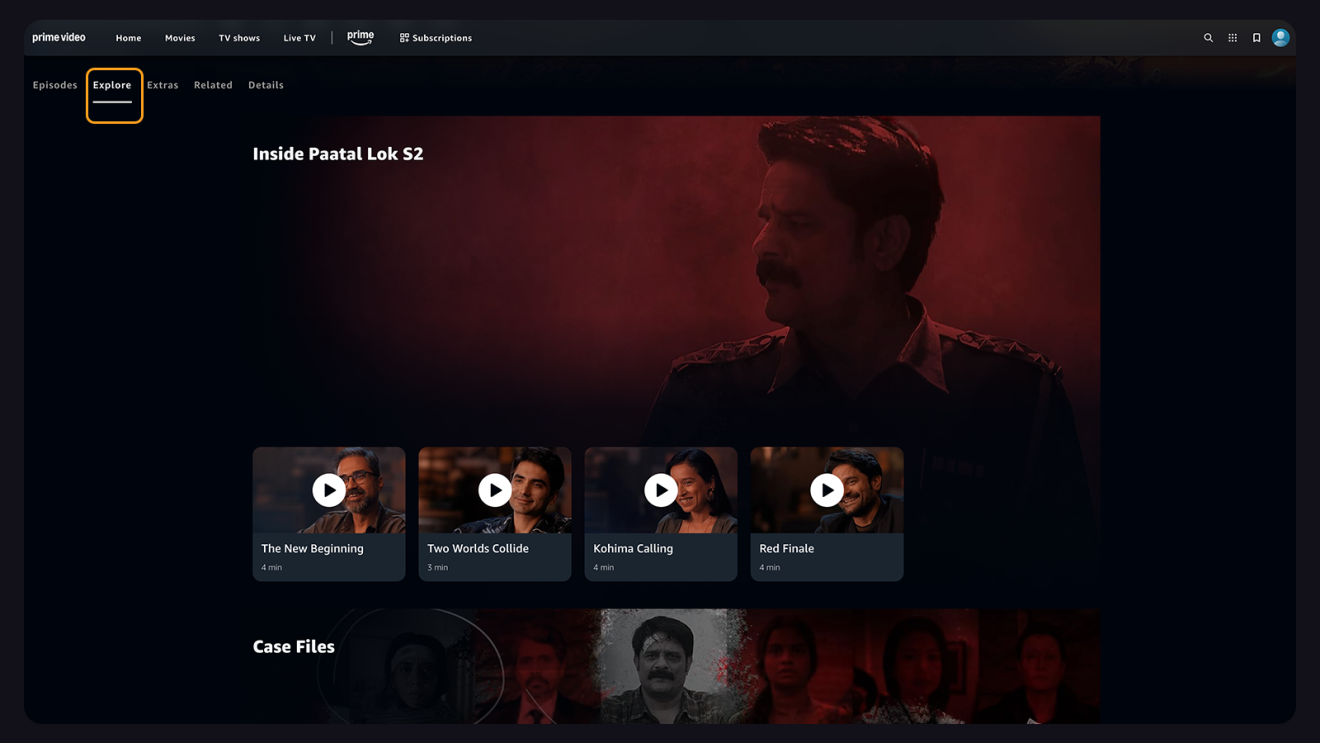
Task: Switch to the Extras tab
Action: click(x=163, y=85)
